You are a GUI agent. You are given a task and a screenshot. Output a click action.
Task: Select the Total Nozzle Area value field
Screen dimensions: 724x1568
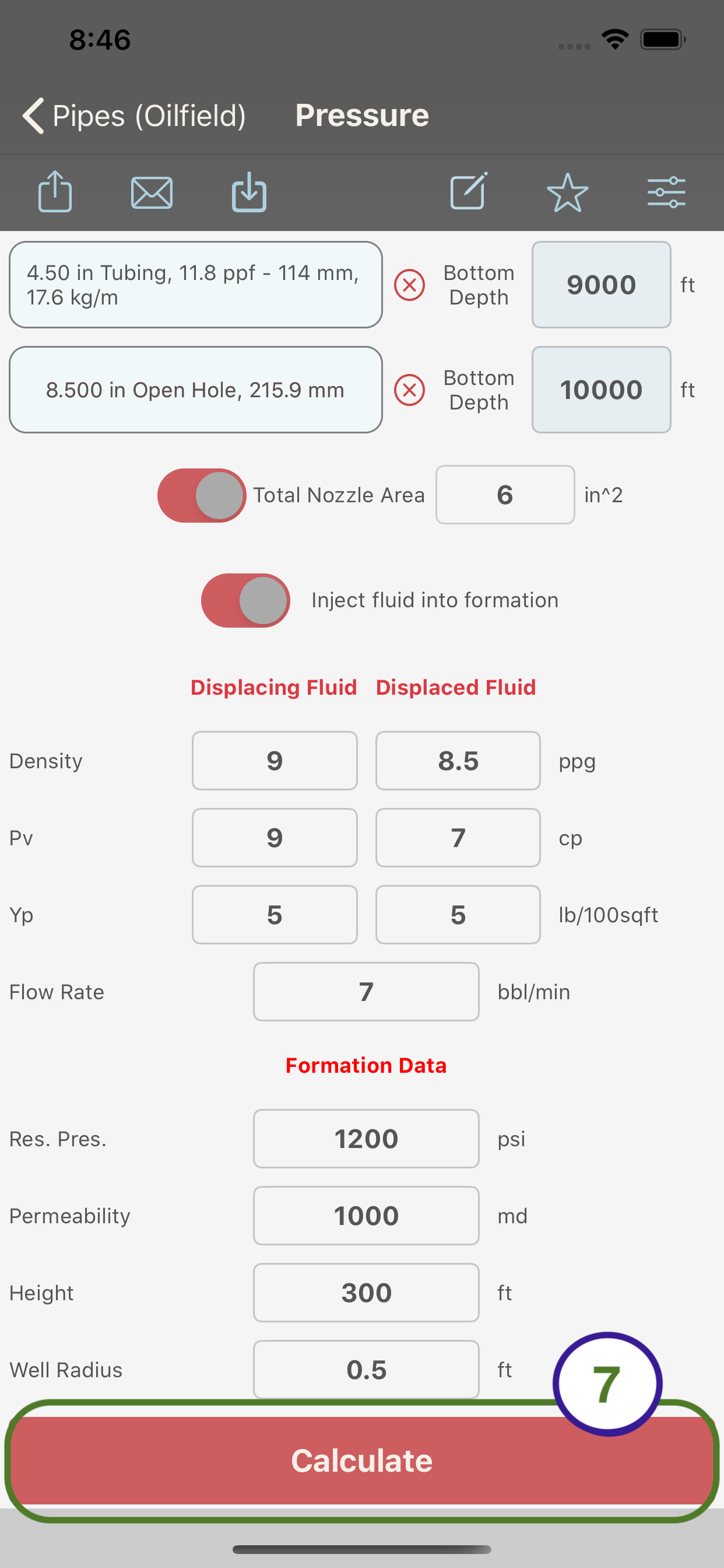(505, 495)
